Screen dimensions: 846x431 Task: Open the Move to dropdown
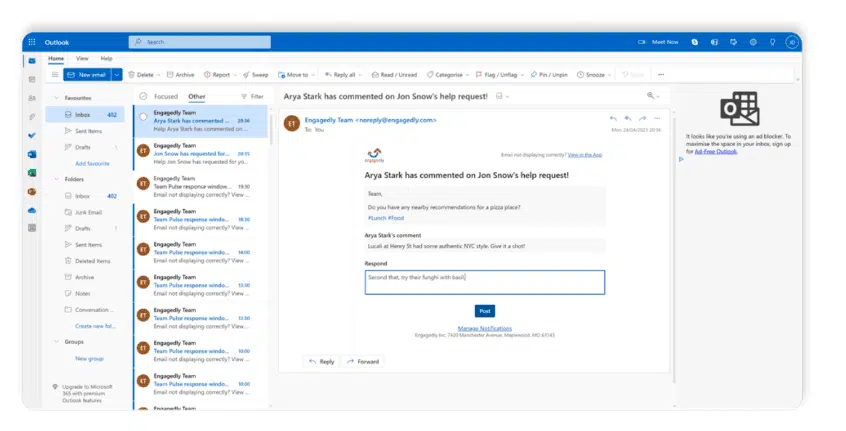296,75
